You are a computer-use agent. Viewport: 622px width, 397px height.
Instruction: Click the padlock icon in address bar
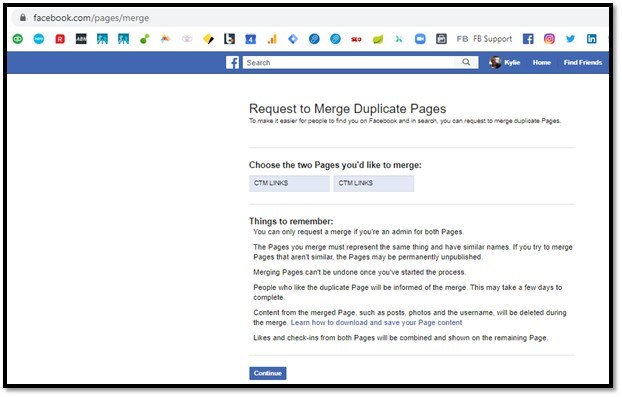pyautogui.click(x=23, y=17)
